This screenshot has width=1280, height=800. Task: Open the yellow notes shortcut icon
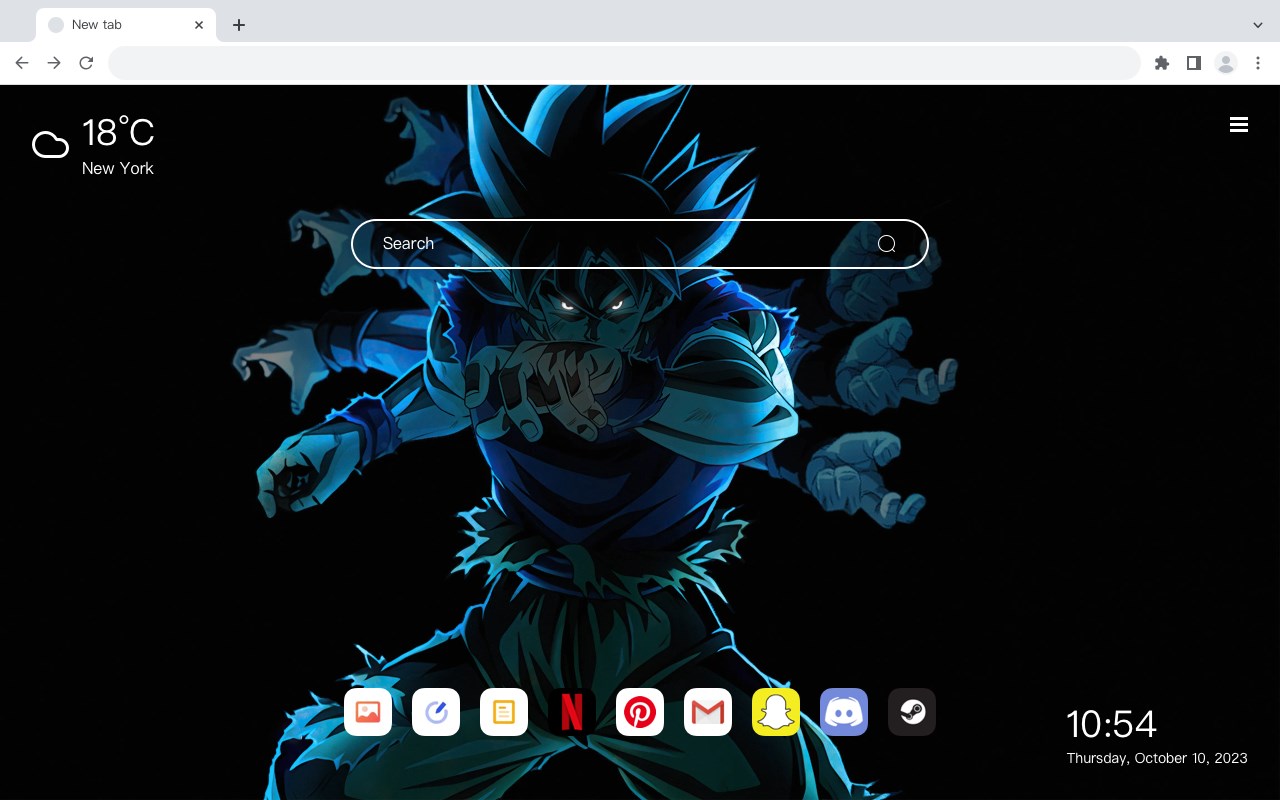504,712
